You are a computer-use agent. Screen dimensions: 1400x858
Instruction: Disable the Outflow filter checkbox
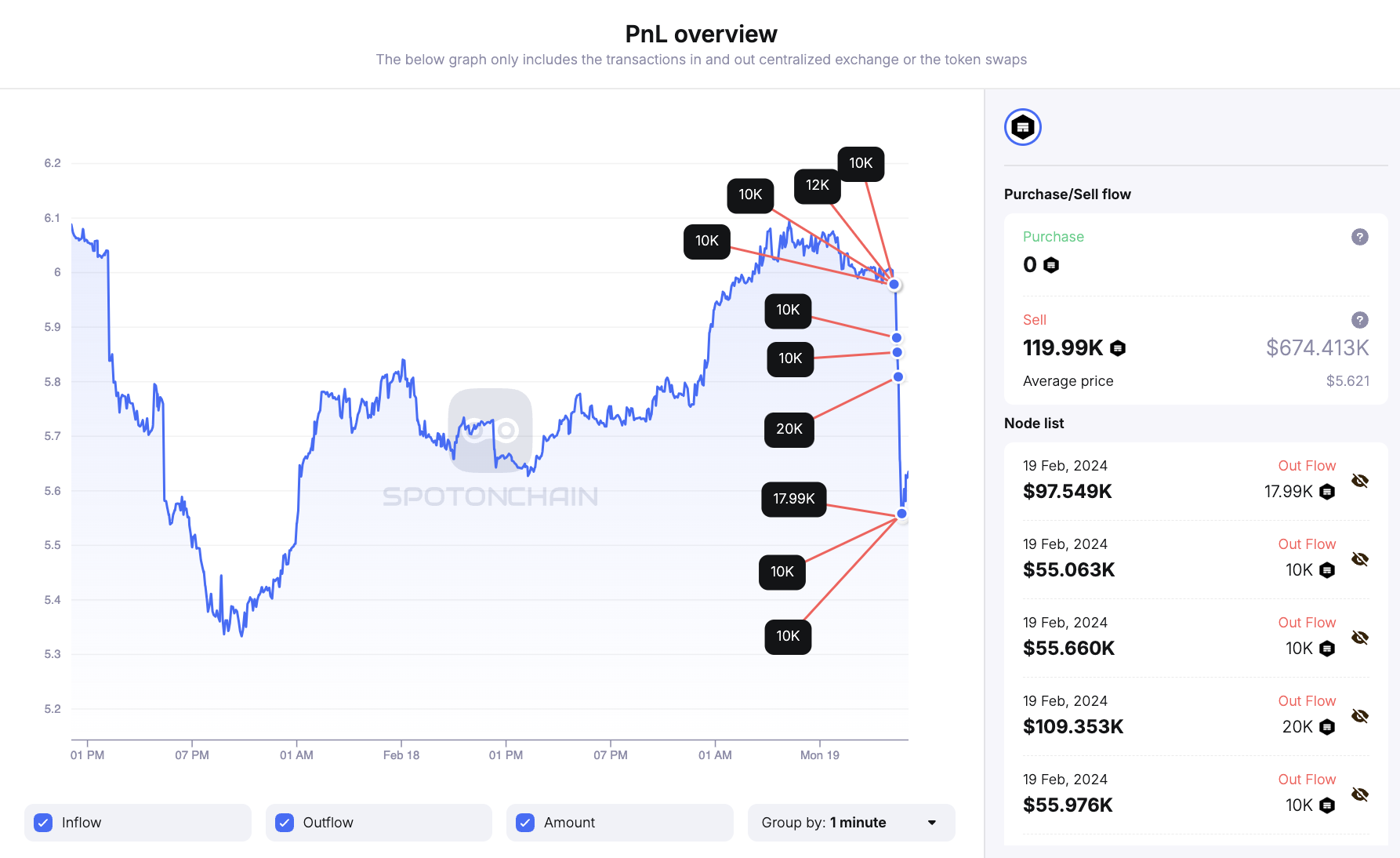coord(284,823)
